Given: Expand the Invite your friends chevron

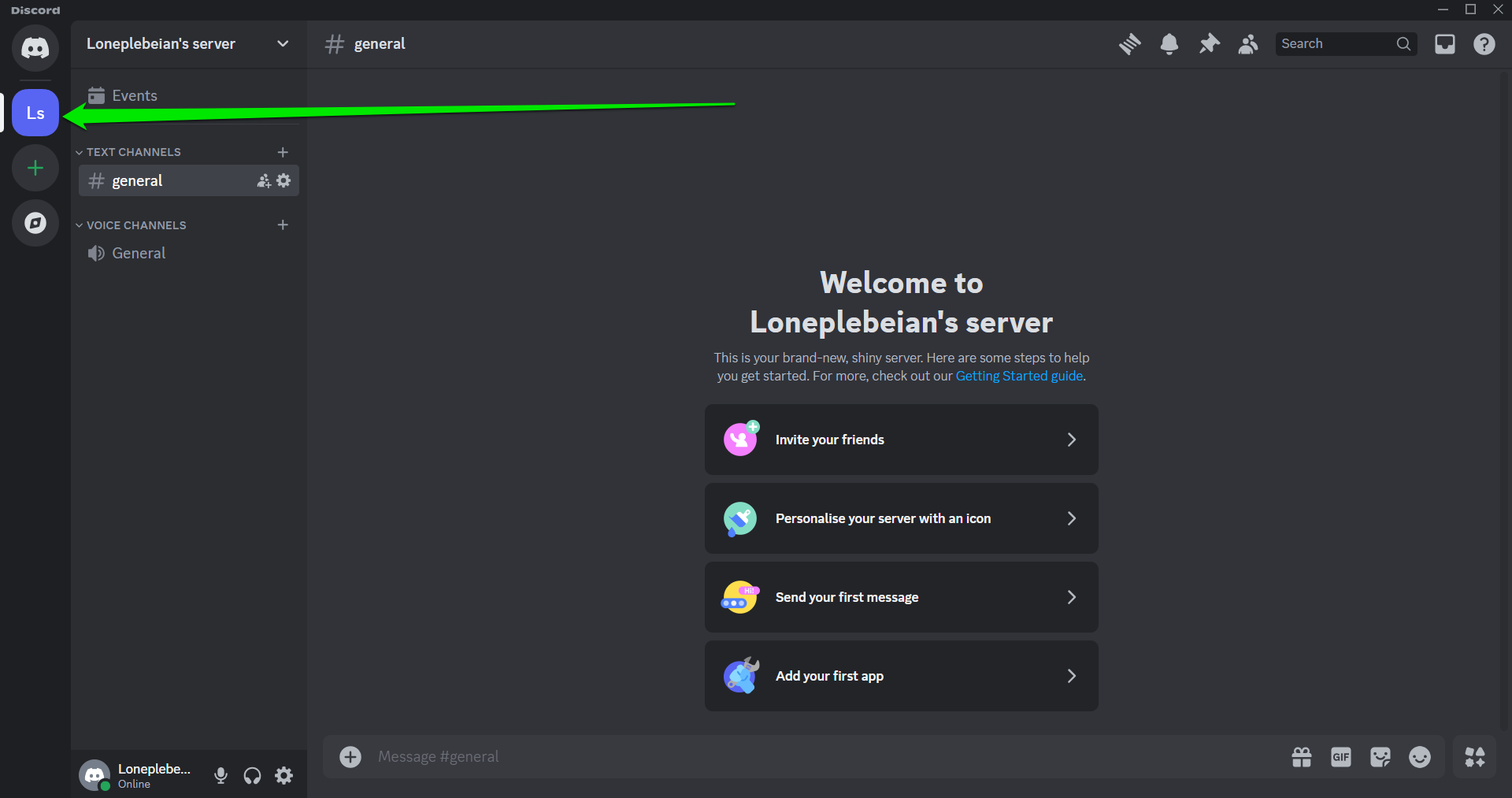Looking at the screenshot, I should [x=1071, y=440].
